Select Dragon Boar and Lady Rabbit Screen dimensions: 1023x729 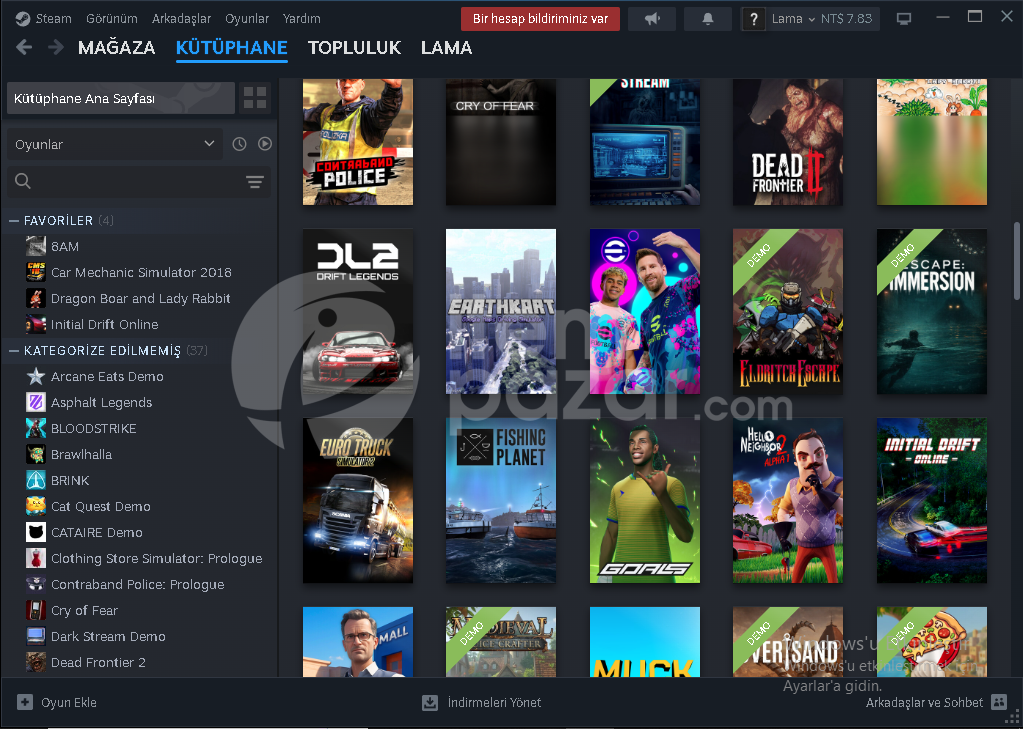coord(140,298)
